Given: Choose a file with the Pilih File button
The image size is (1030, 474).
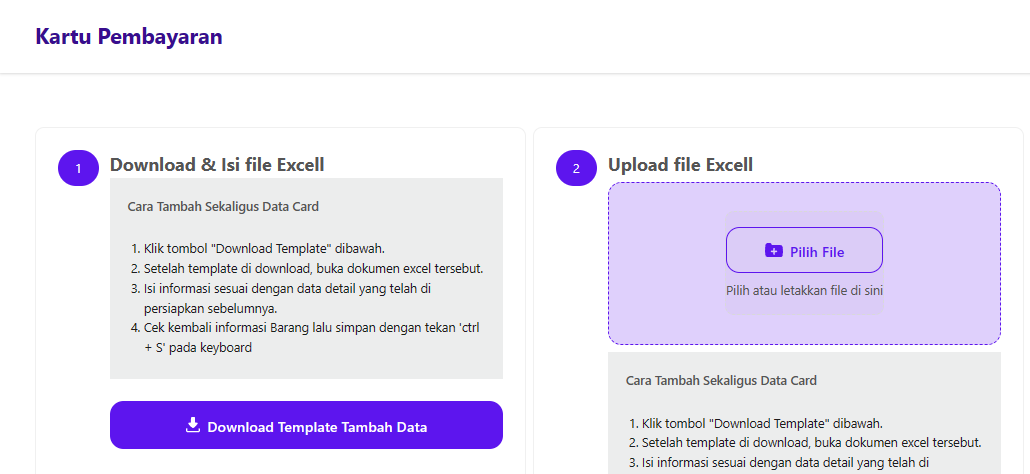Looking at the screenshot, I should click(804, 251).
